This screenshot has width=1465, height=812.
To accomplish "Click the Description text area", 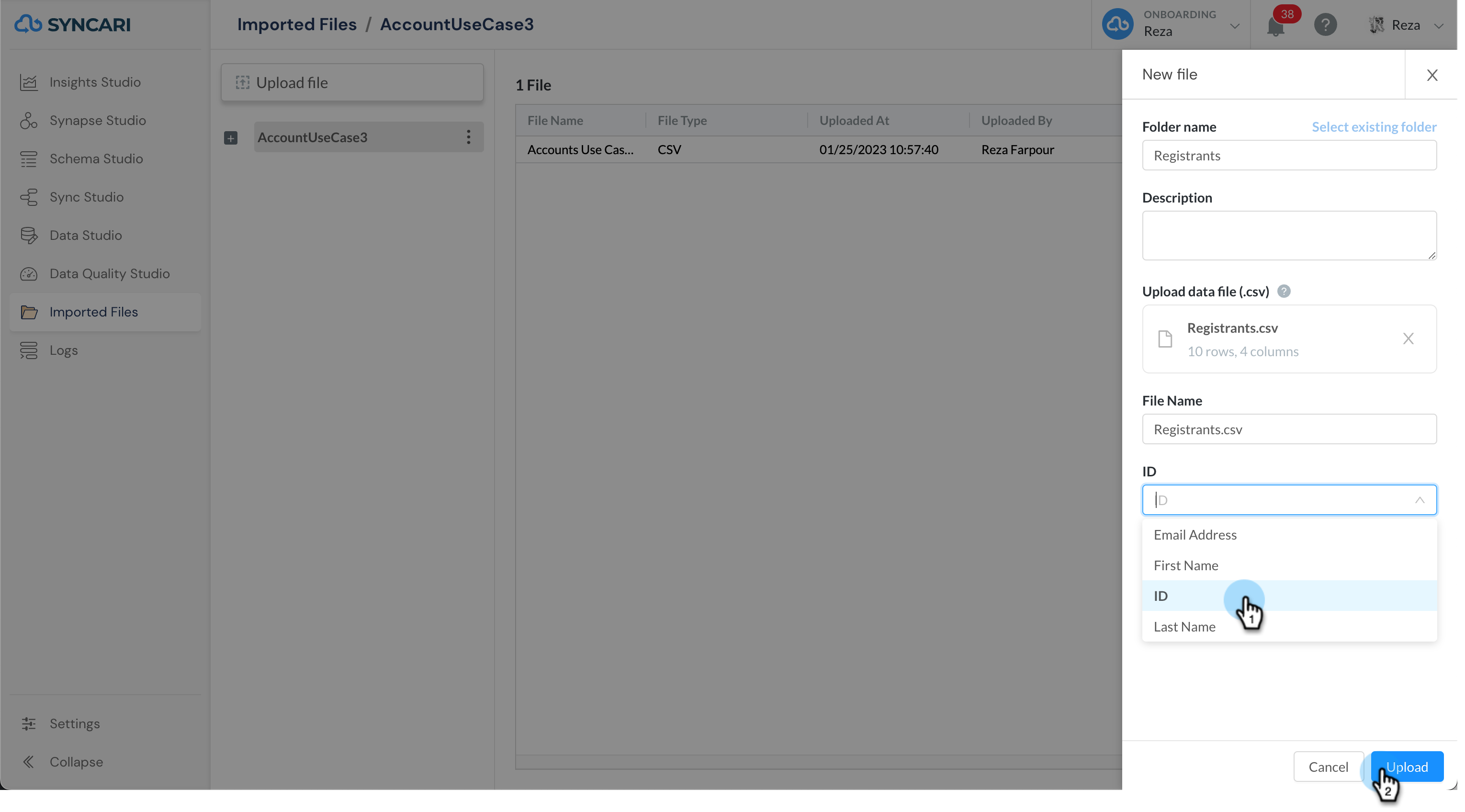I will [1289, 236].
